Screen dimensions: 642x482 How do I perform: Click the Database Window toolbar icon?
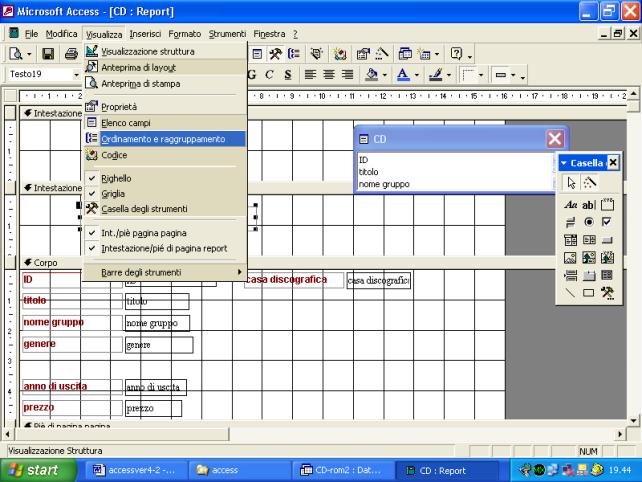pos(405,54)
